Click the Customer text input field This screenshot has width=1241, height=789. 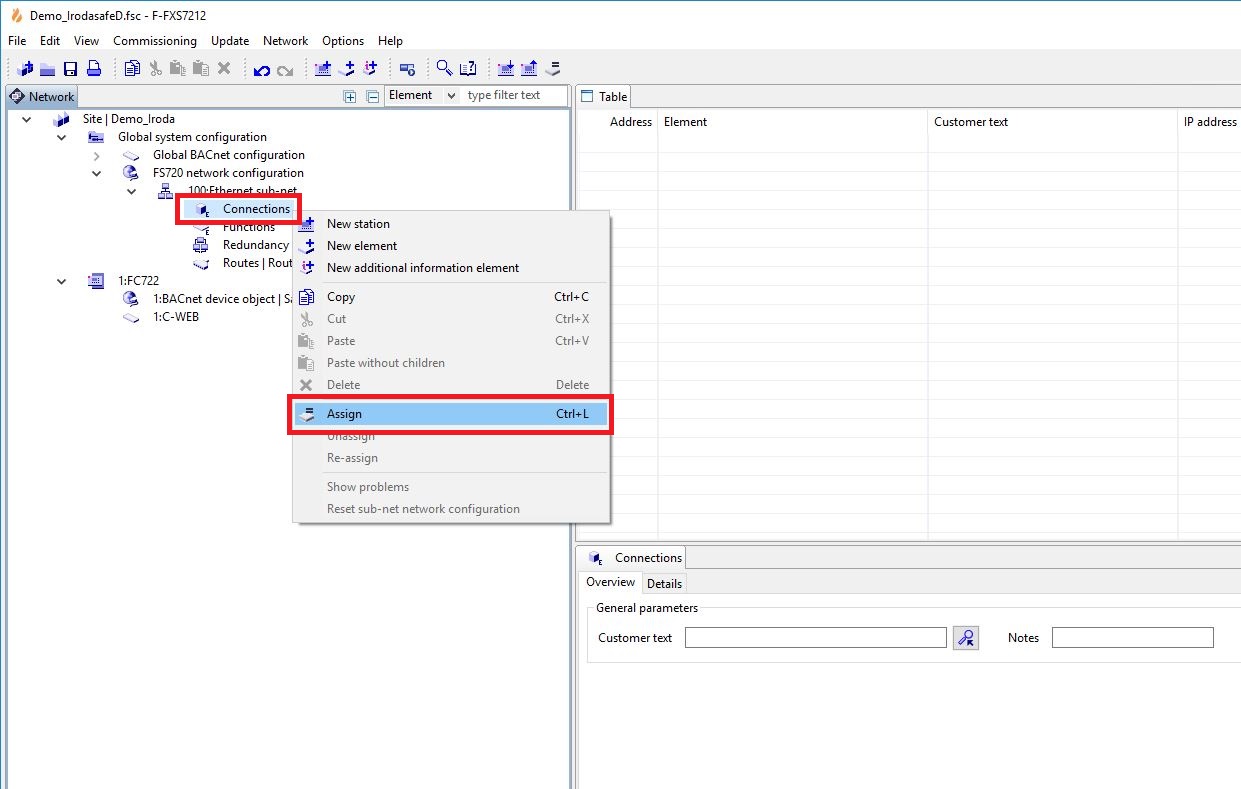pyautogui.click(x=815, y=638)
